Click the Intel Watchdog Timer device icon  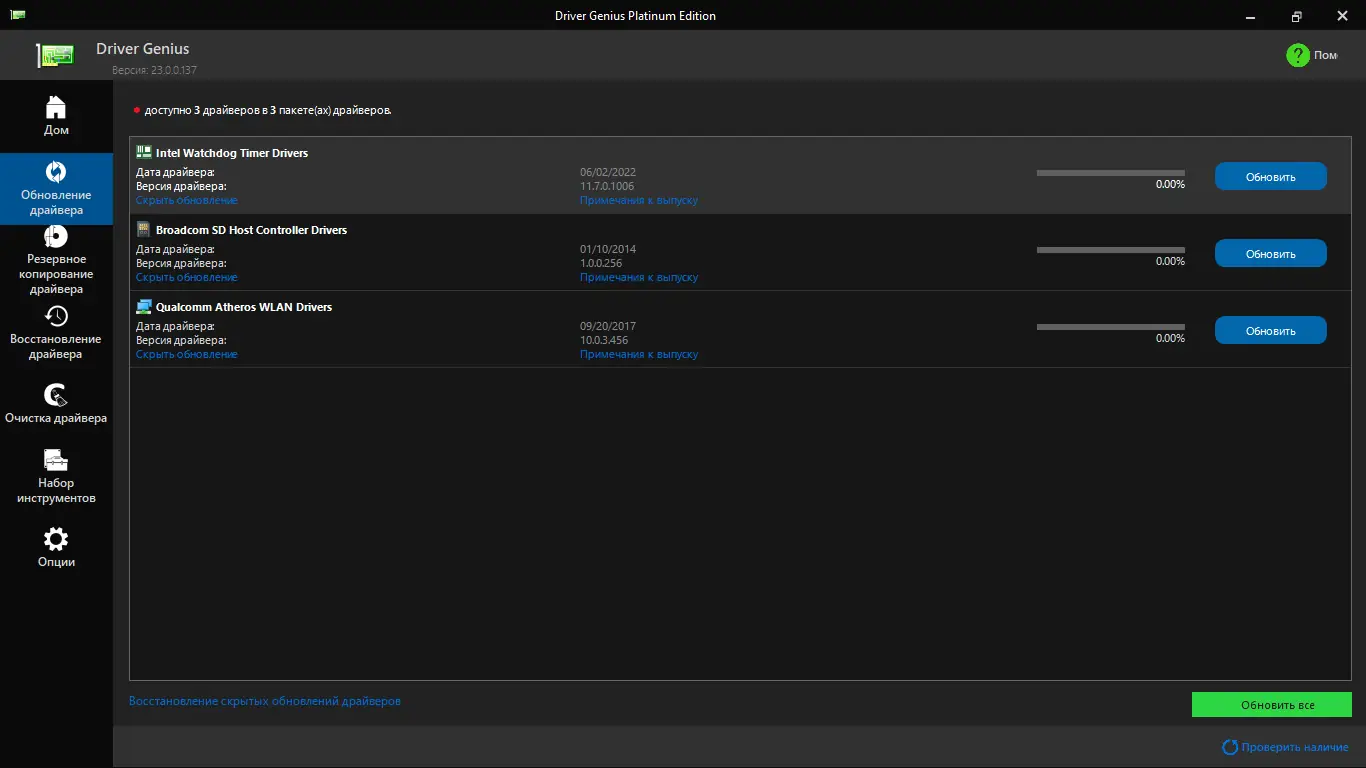click(x=143, y=153)
